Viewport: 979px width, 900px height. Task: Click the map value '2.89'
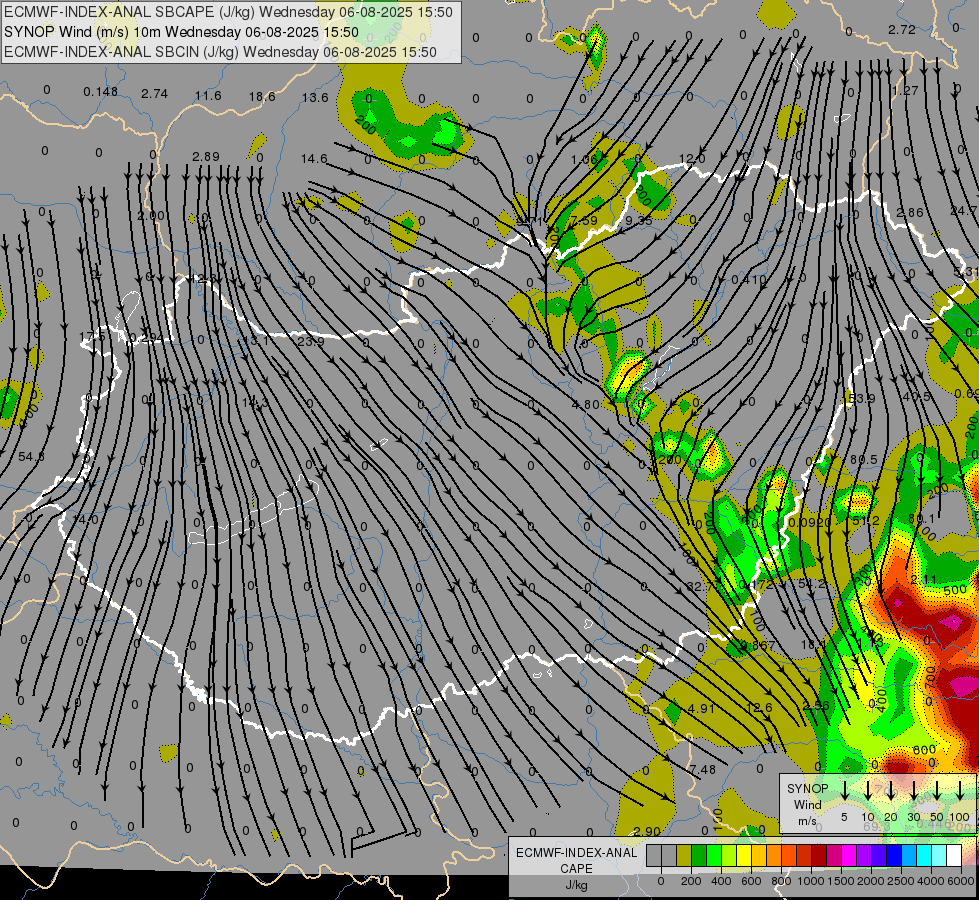[x=205, y=156]
